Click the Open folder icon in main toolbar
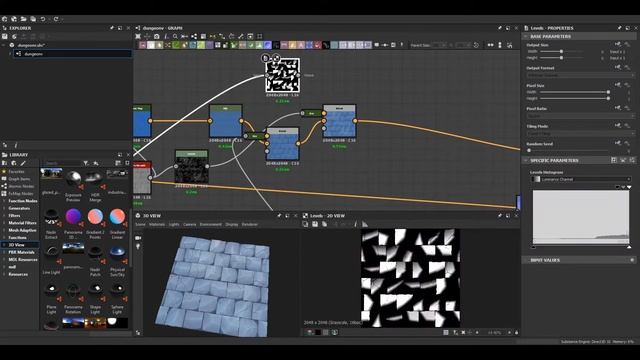 (x=23, y=19)
